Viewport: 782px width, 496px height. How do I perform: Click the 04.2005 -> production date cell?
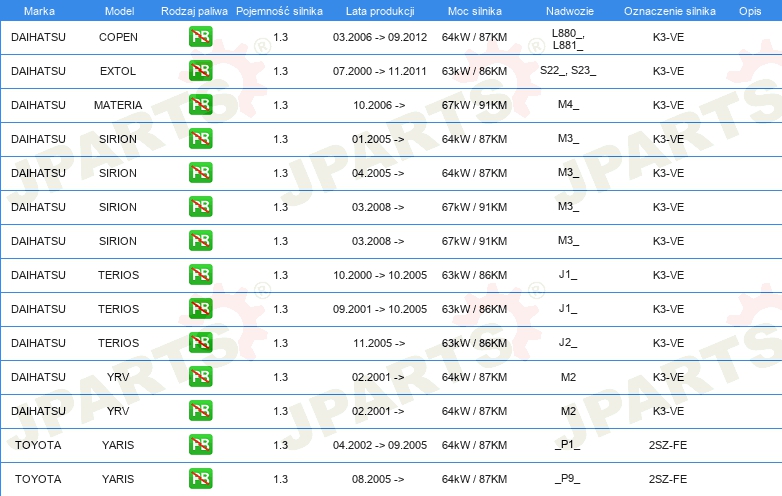pyautogui.click(x=378, y=173)
